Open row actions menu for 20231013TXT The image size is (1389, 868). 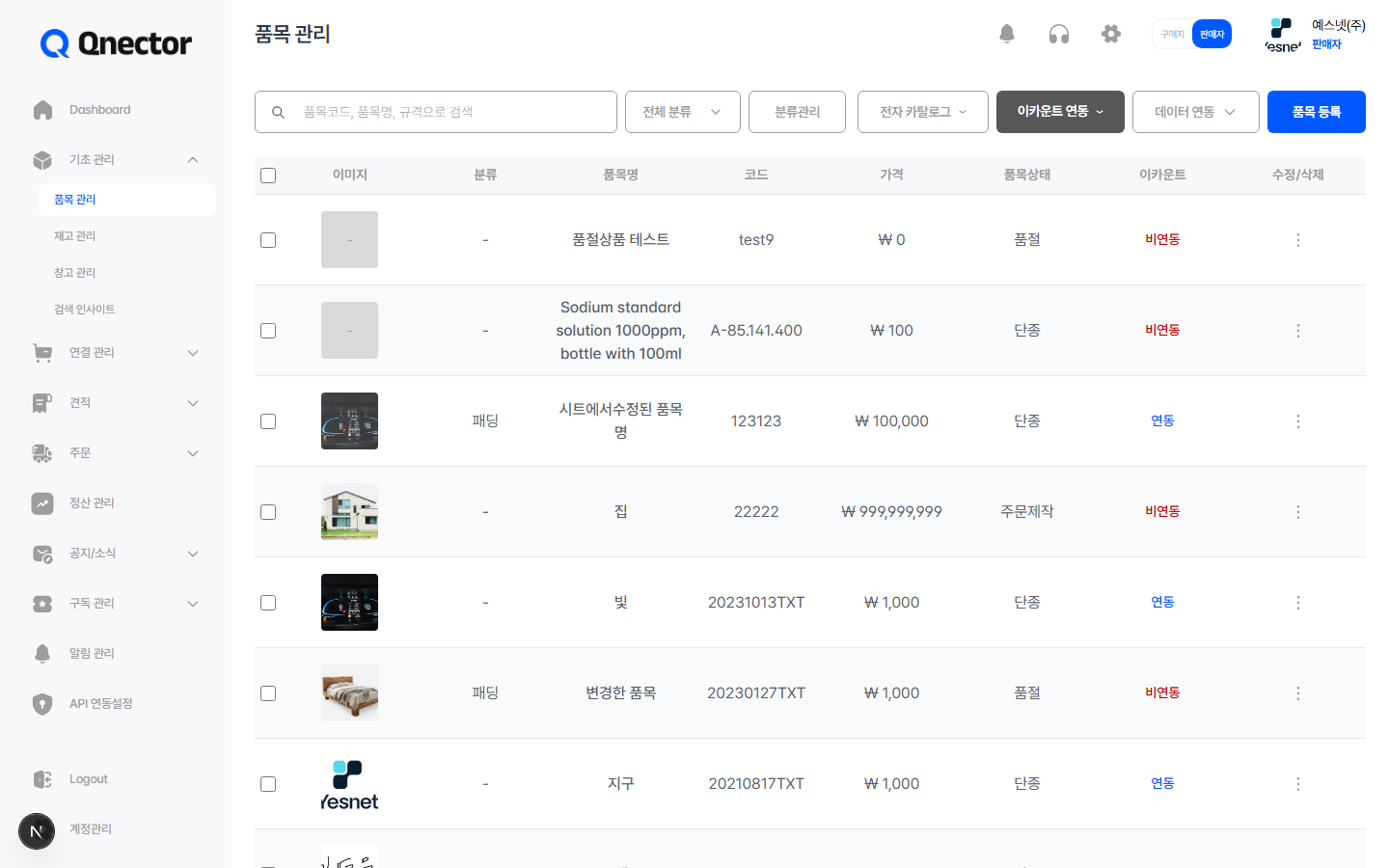[x=1298, y=603]
